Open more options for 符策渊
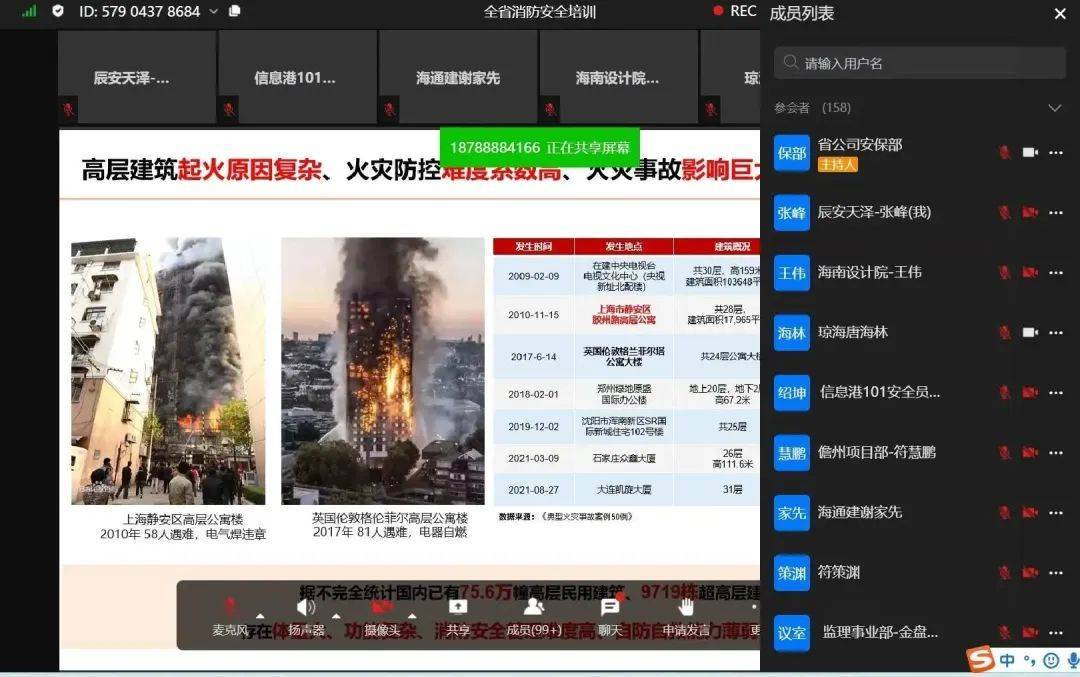Image resolution: width=1080 pixels, height=677 pixels. (x=1056, y=572)
